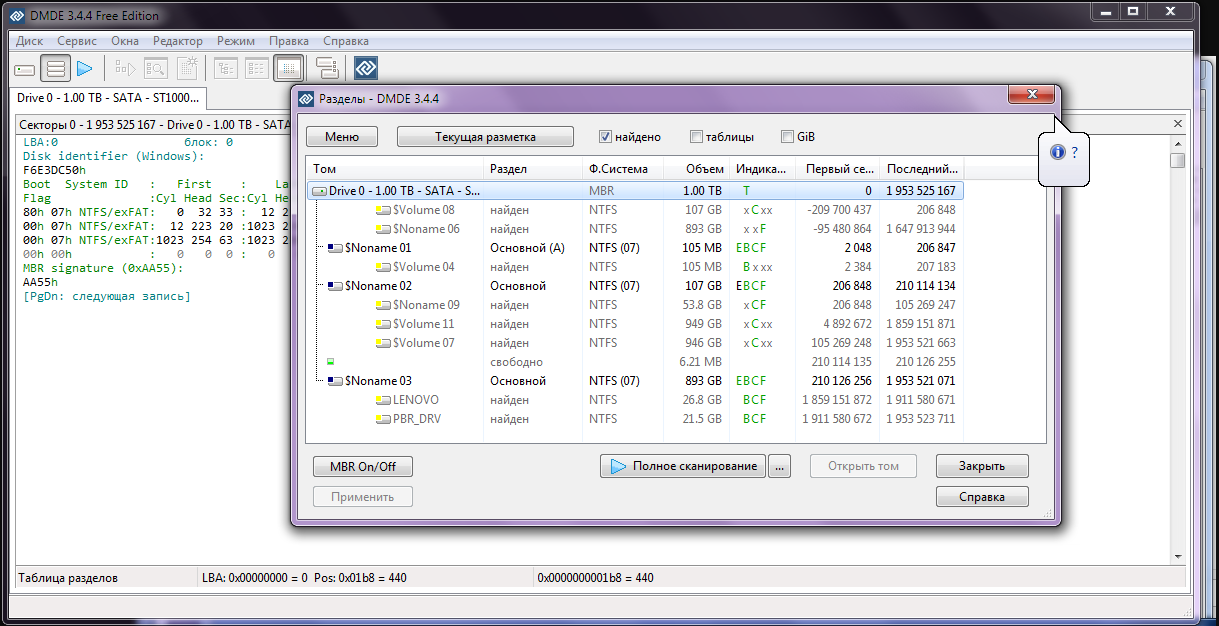The image size is (1219, 626).
Task: Click the vertical scrollbar in sector view
Action: click(x=1178, y=350)
